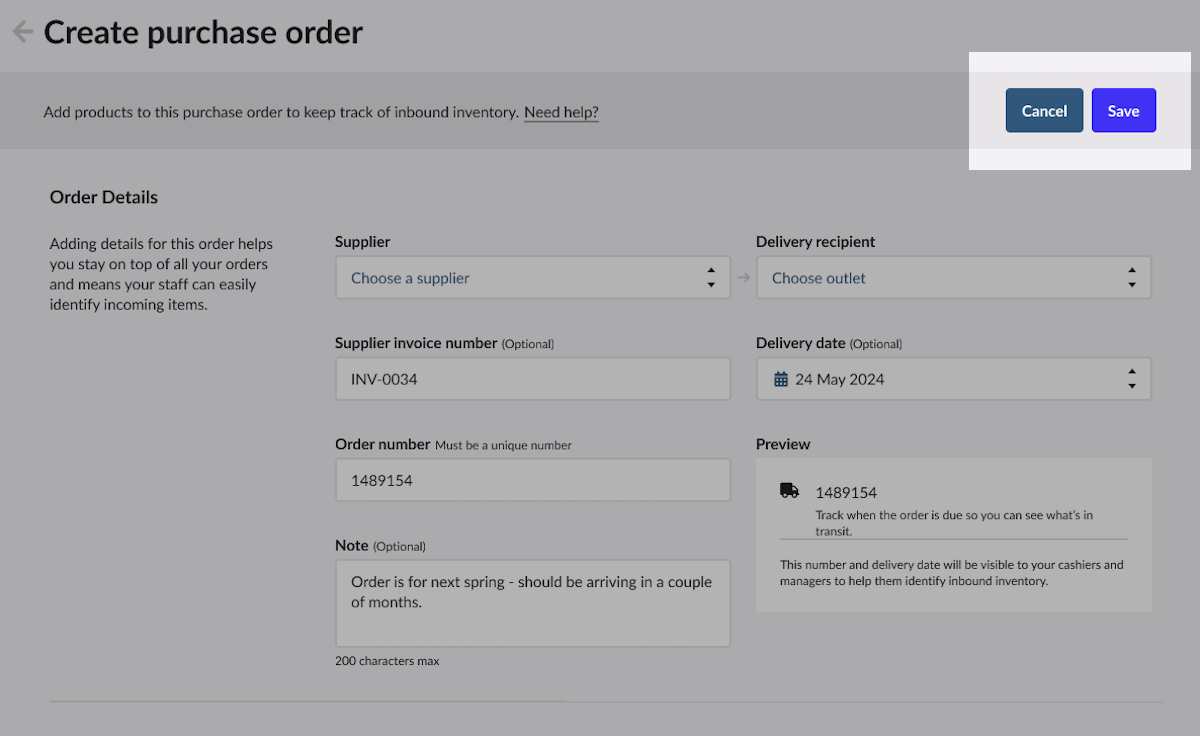Viewport: 1200px width, 736px height.
Task: Click the truck icon in the Preview panel
Action: point(789,490)
